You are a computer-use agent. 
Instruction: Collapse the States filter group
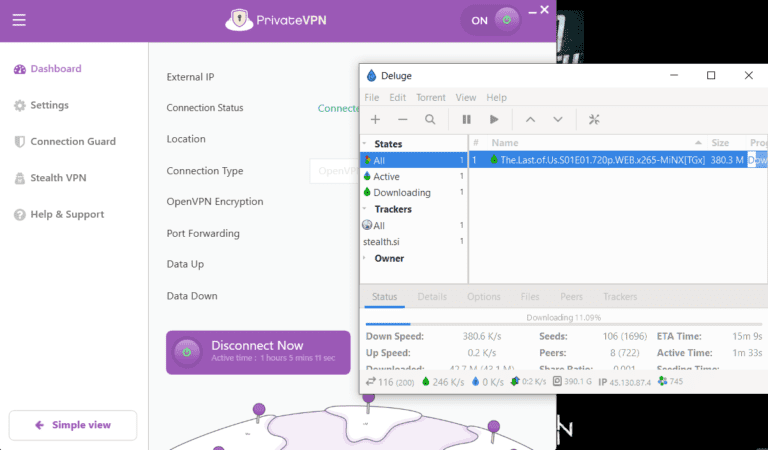[x=366, y=144]
